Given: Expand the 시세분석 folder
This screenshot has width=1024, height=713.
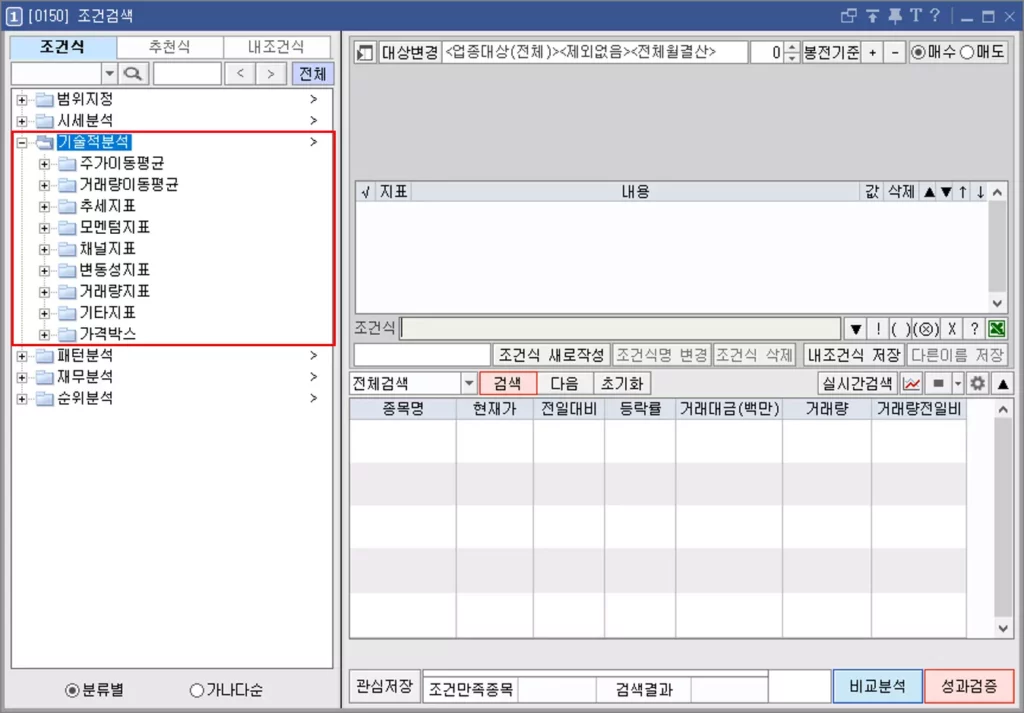Looking at the screenshot, I should pyautogui.click(x=22, y=121).
